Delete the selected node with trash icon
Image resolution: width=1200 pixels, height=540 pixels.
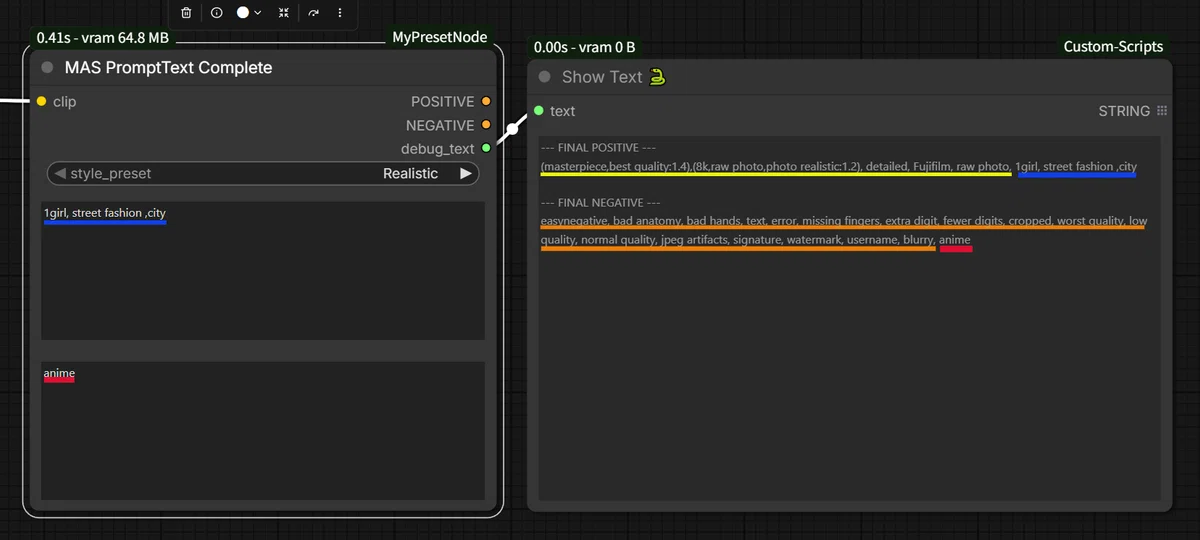[186, 13]
